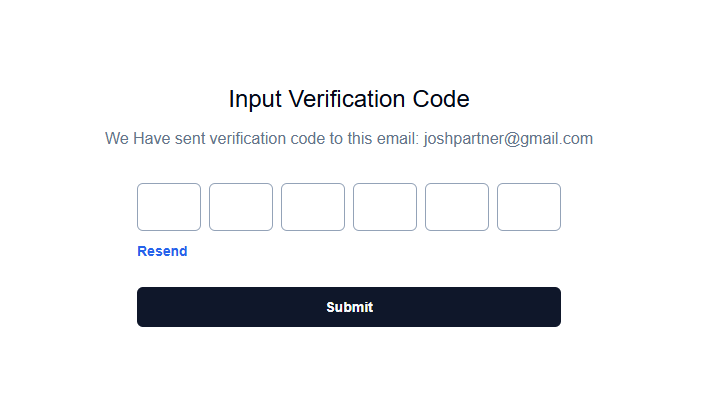Click the joshpartner@gmail.com email address
Screen dimensions: 702x410
tap(508, 138)
